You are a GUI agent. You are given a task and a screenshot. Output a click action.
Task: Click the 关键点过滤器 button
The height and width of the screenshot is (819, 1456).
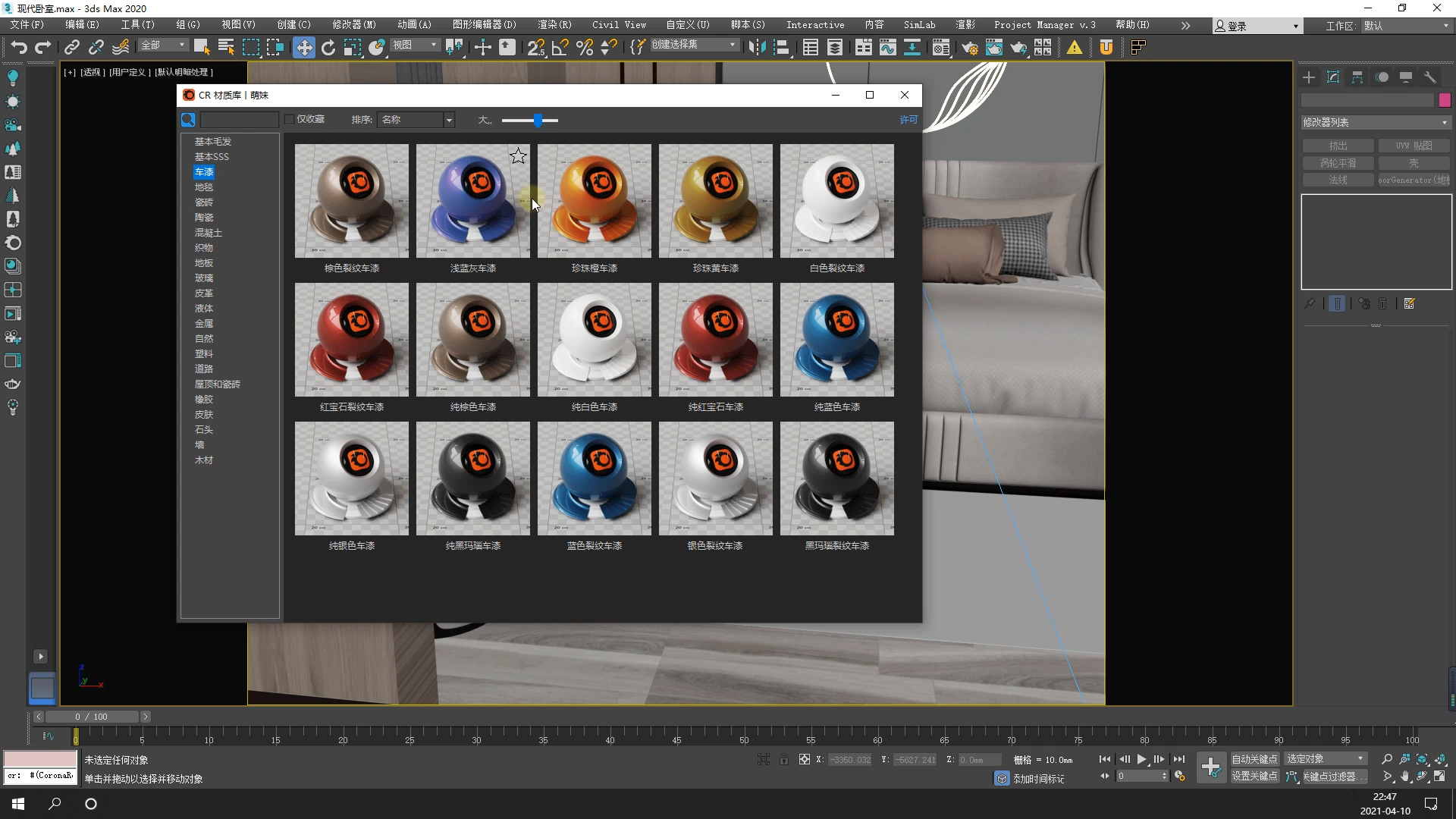[1335, 777]
